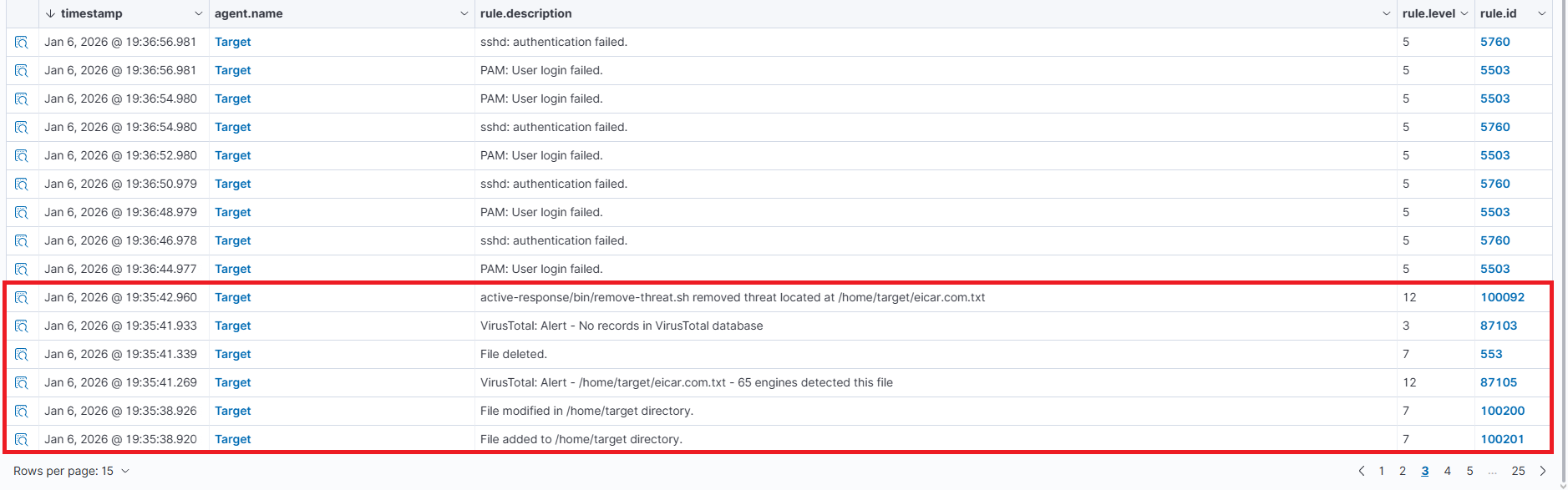Viewport: 1568px width, 490px height.
Task: Select timestamp Jan 6, 2026 @ 19:35:41.269
Action: (121, 382)
